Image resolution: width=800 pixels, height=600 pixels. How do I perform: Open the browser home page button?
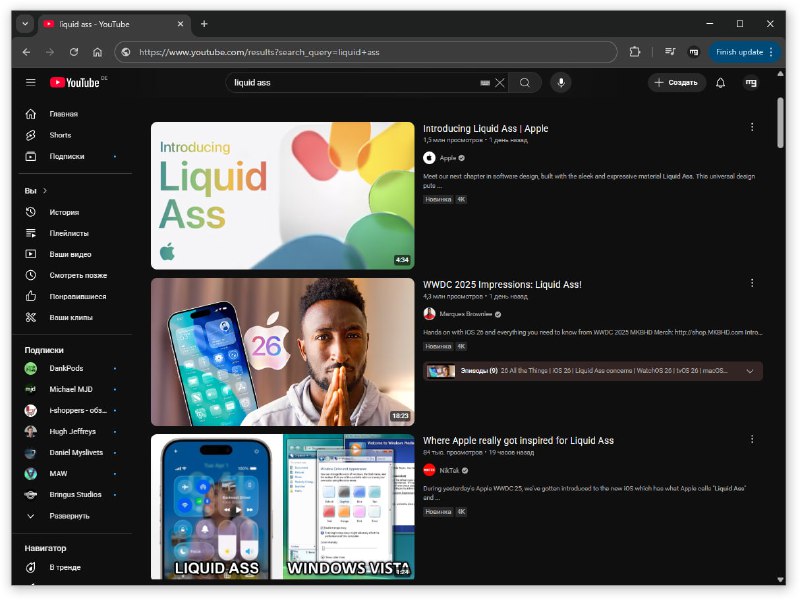[x=97, y=52]
